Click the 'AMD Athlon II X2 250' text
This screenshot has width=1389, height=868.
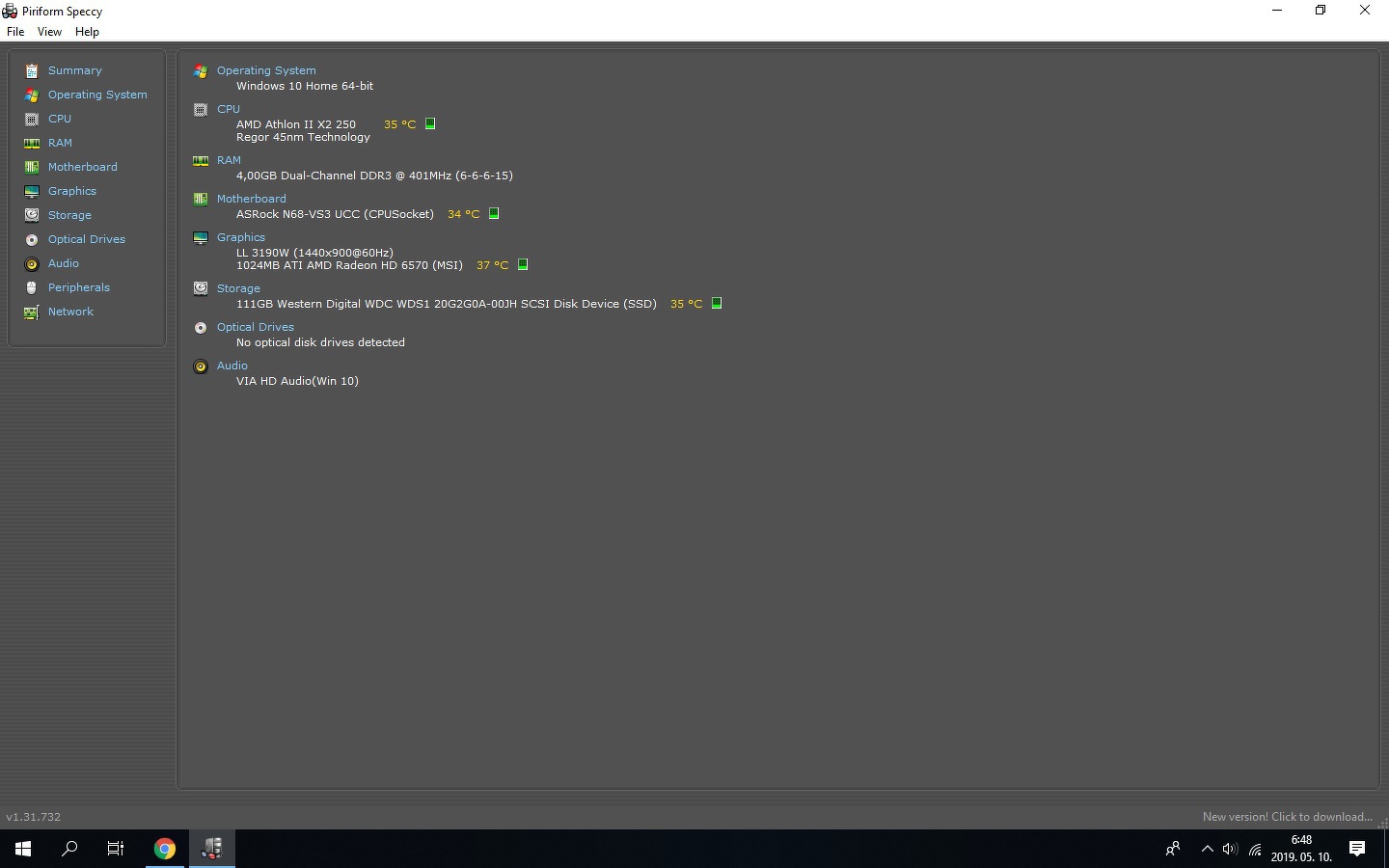(296, 124)
